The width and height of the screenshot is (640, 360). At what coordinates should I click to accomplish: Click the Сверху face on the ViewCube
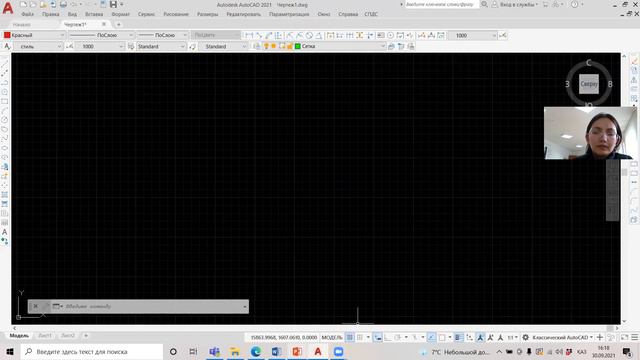[589, 84]
